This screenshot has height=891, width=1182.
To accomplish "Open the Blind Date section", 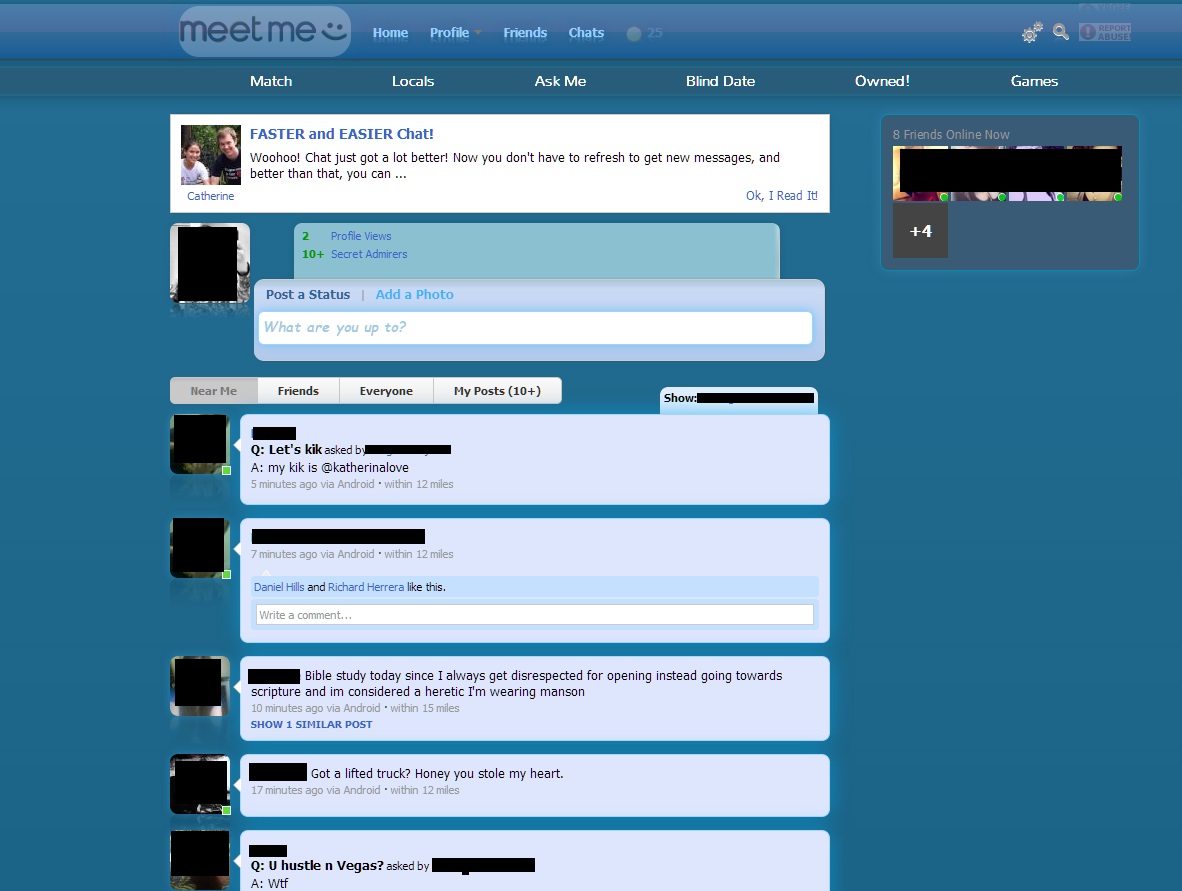I will coord(720,81).
